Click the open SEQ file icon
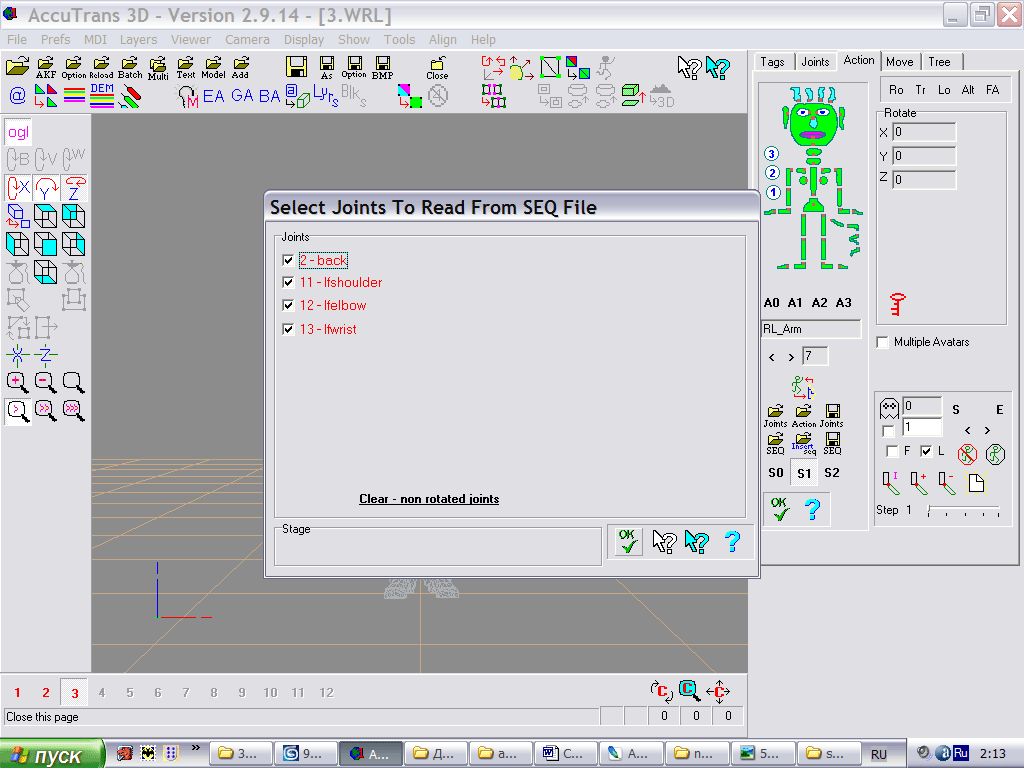Screen dimensions: 1024x768 point(775,443)
